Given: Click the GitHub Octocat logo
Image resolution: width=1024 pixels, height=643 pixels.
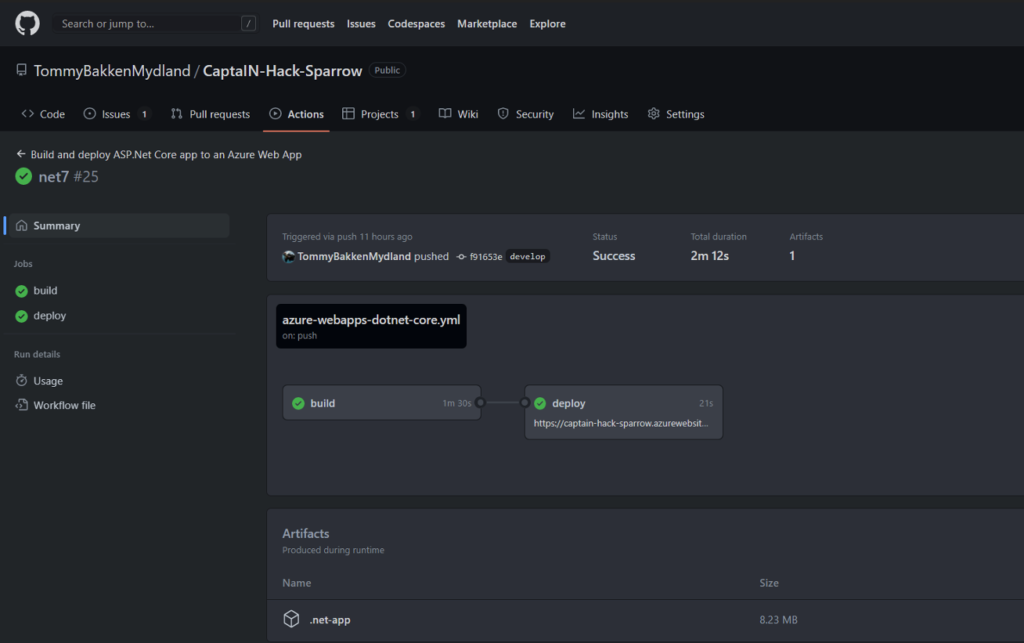Looking at the screenshot, I should coord(27,24).
